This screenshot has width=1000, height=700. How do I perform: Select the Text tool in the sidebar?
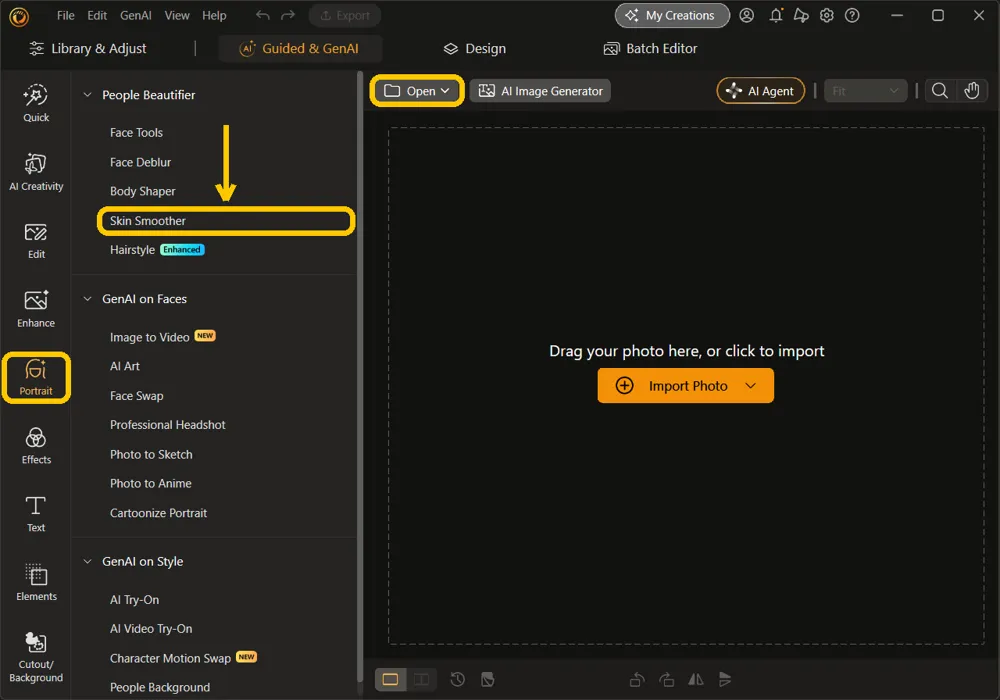36,514
